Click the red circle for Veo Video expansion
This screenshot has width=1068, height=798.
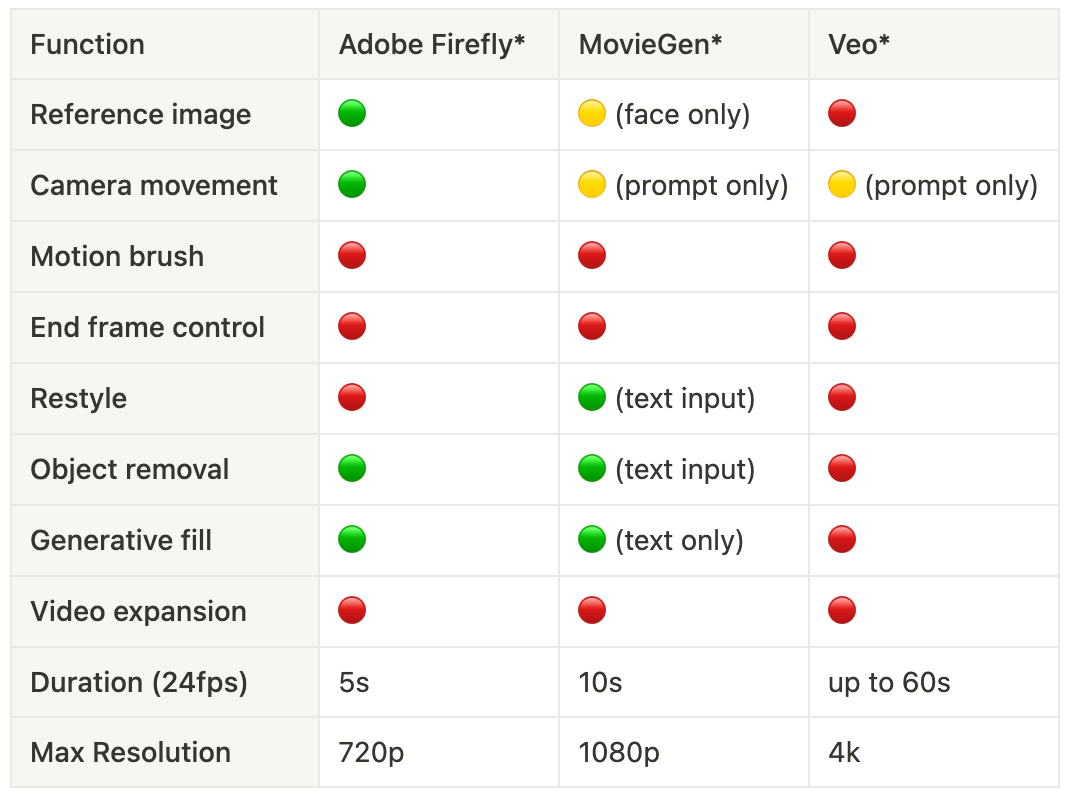pos(842,611)
